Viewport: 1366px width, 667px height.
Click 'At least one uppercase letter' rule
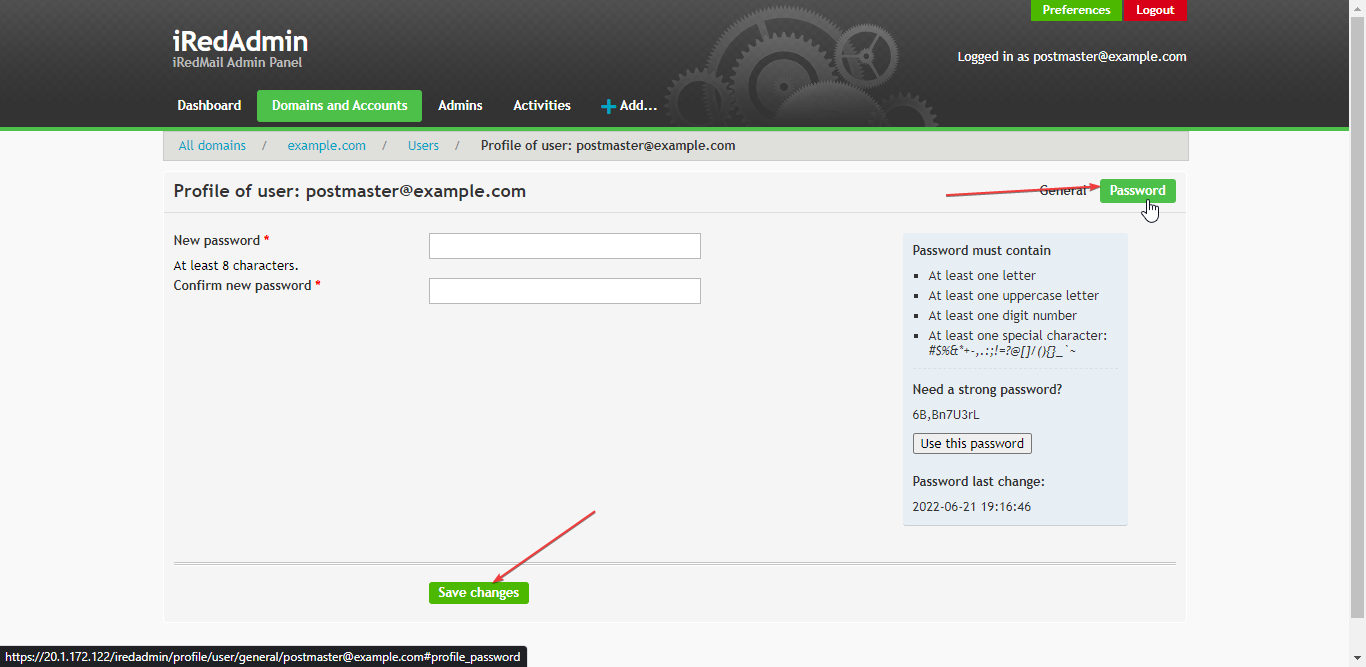point(1013,296)
